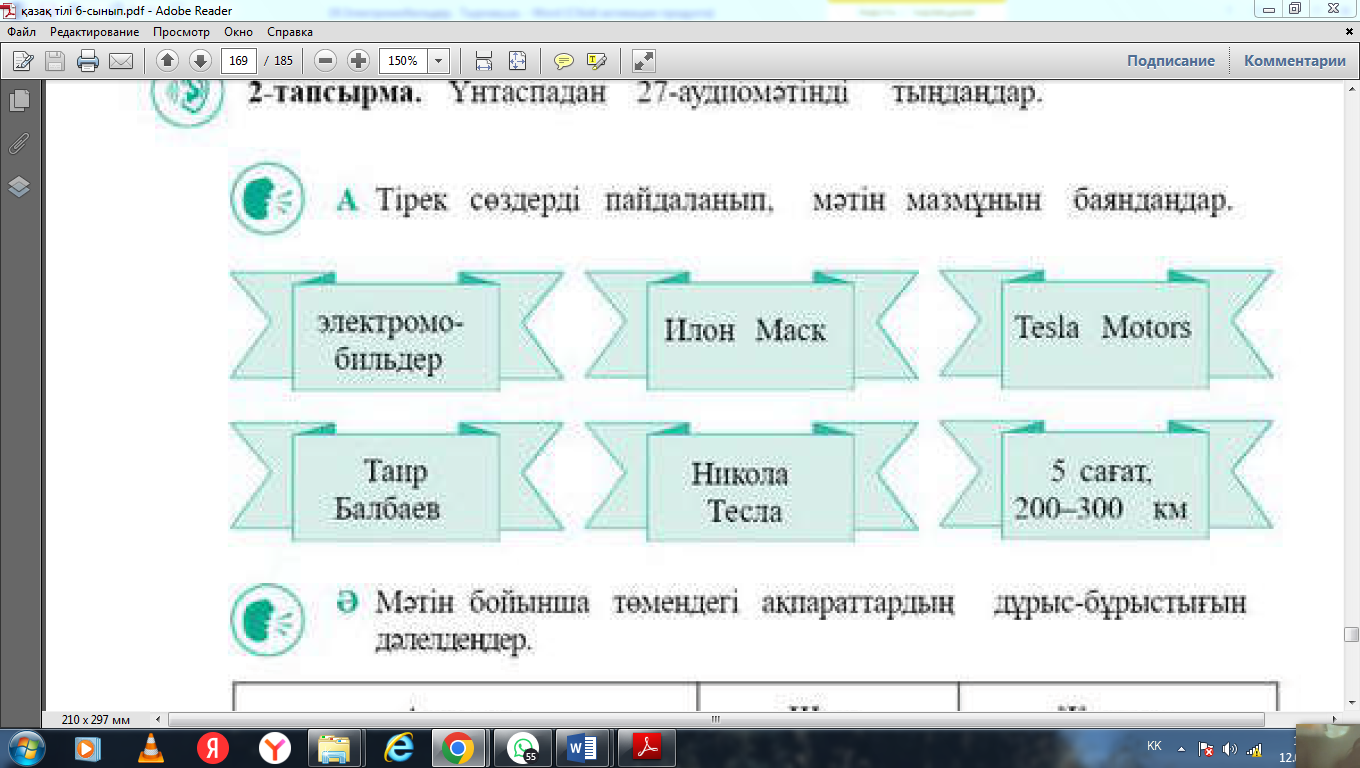Show layers panel in sidebar
The height and width of the screenshot is (768, 1360).
click(19, 187)
